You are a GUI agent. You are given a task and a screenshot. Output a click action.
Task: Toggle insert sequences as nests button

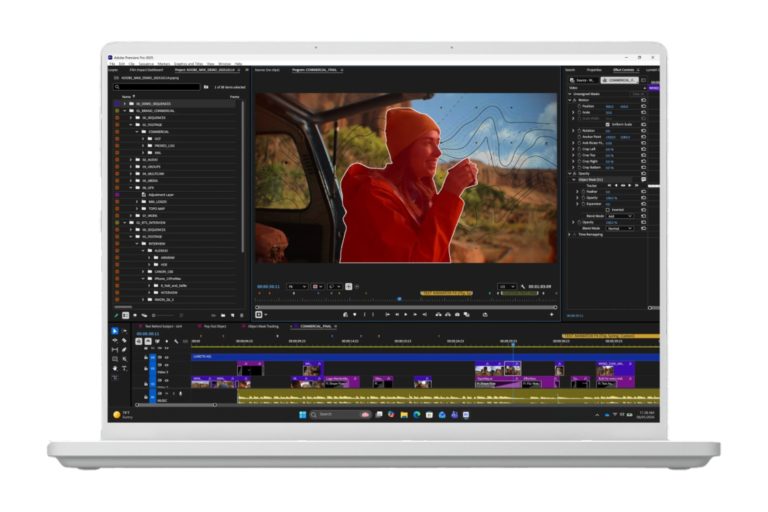[x=139, y=341]
